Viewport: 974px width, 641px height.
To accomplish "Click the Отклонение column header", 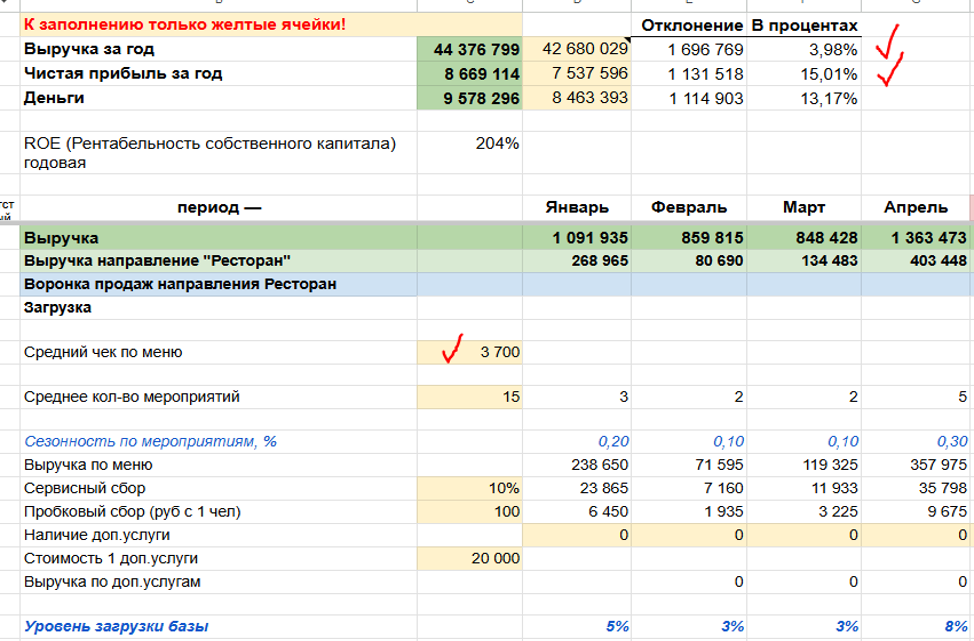I will click(691, 25).
